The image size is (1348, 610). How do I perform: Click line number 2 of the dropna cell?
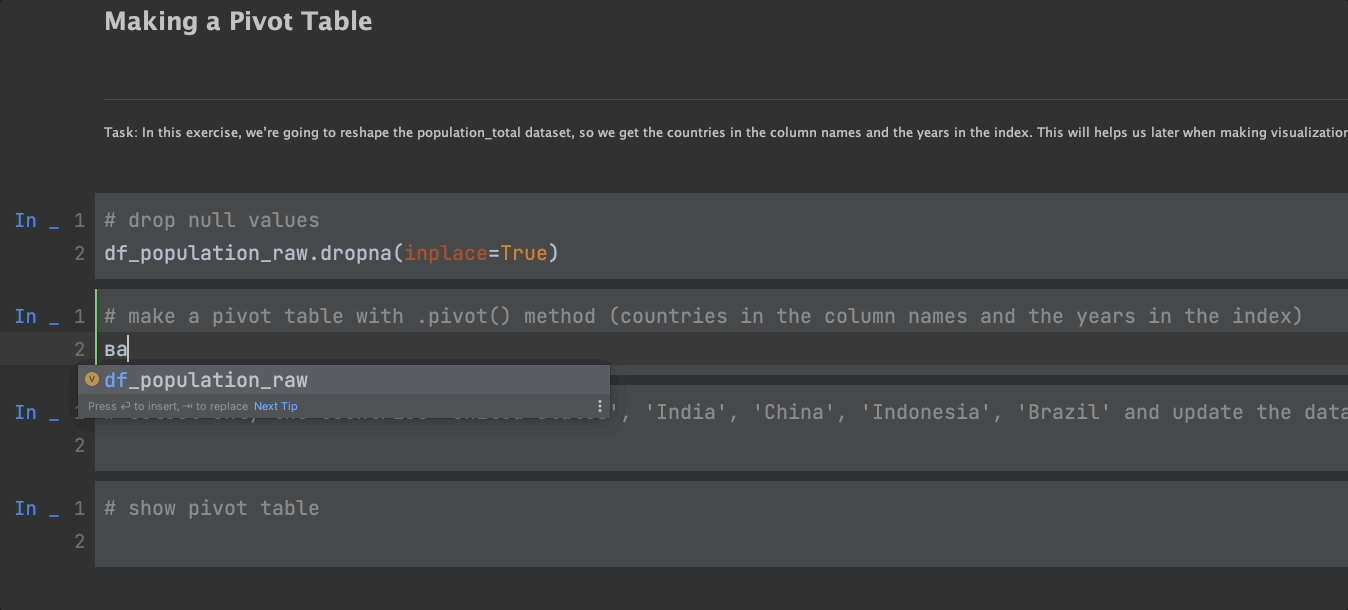click(80, 253)
